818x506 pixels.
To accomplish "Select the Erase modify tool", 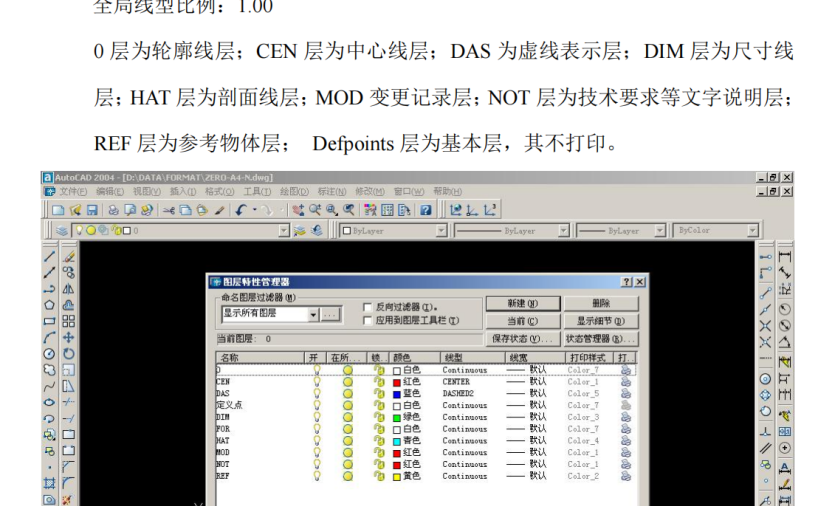I will click(68, 256).
